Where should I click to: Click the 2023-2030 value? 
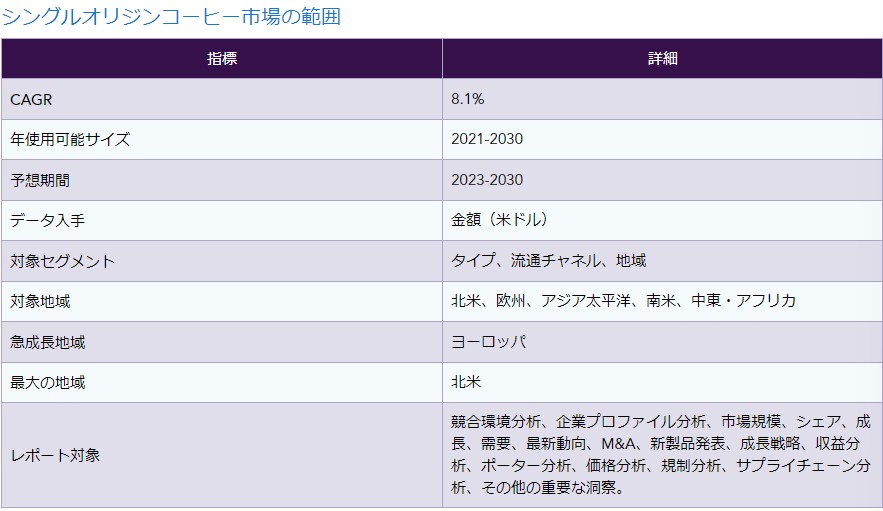487,180
